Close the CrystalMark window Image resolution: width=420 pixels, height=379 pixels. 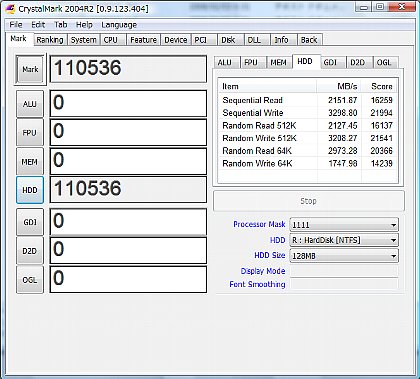click(402, 7)
